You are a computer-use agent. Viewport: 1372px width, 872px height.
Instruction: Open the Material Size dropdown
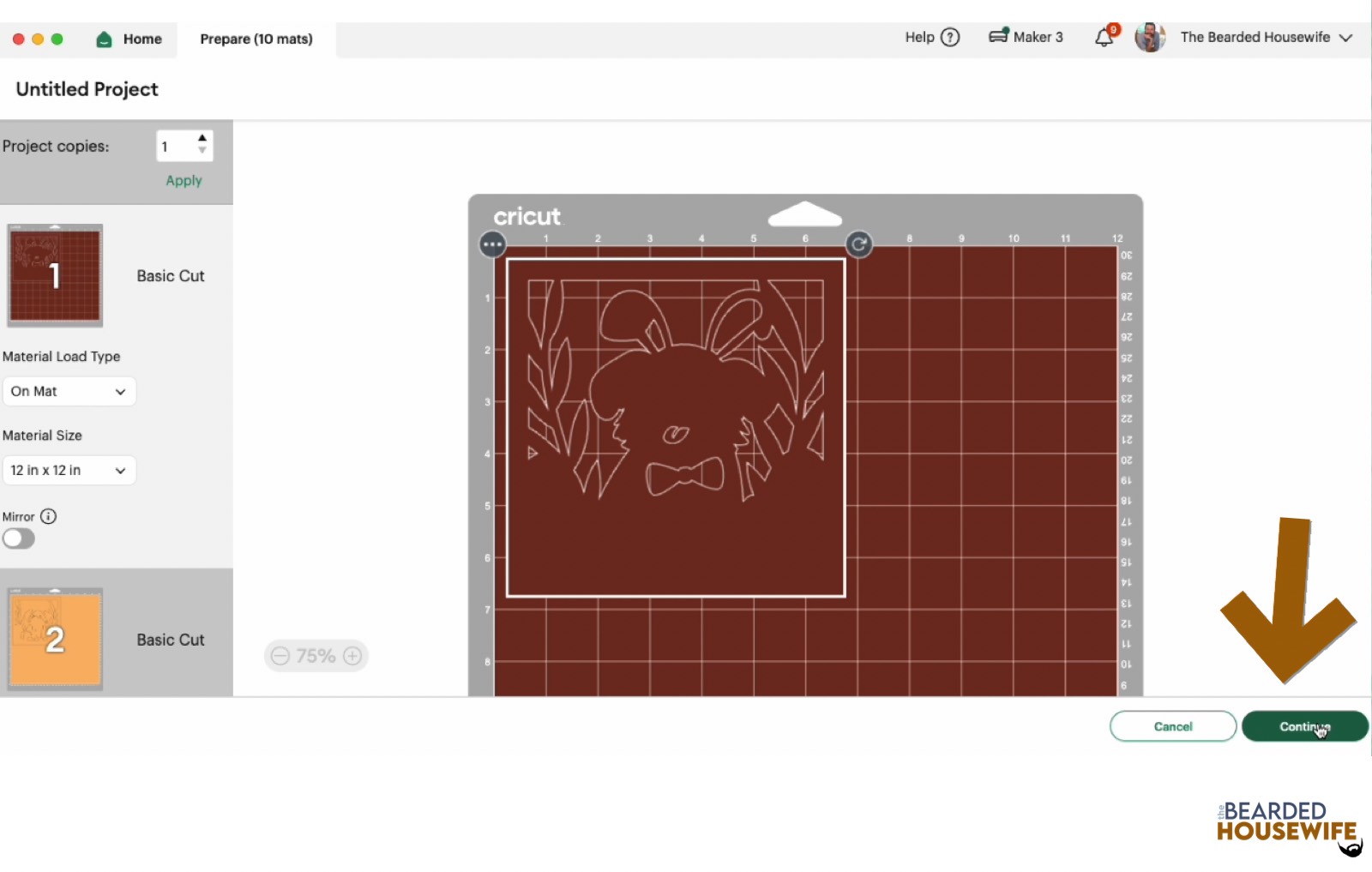[69, 470]
